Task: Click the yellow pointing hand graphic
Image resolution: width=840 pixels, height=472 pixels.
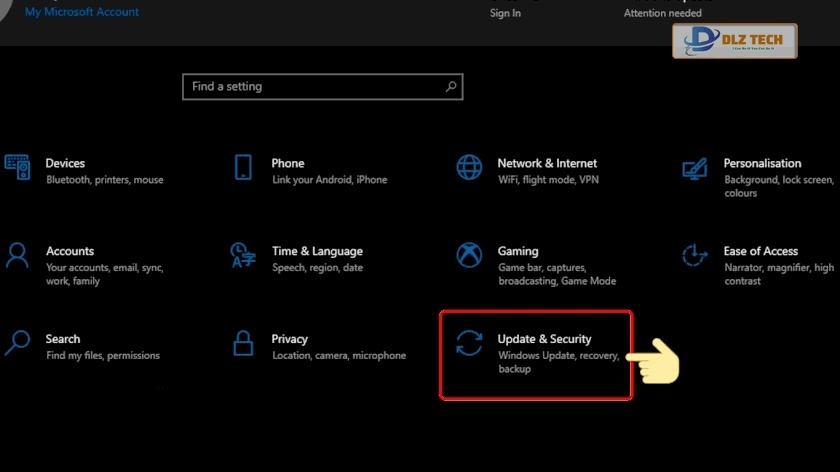Action: click(x=655, y=362)
